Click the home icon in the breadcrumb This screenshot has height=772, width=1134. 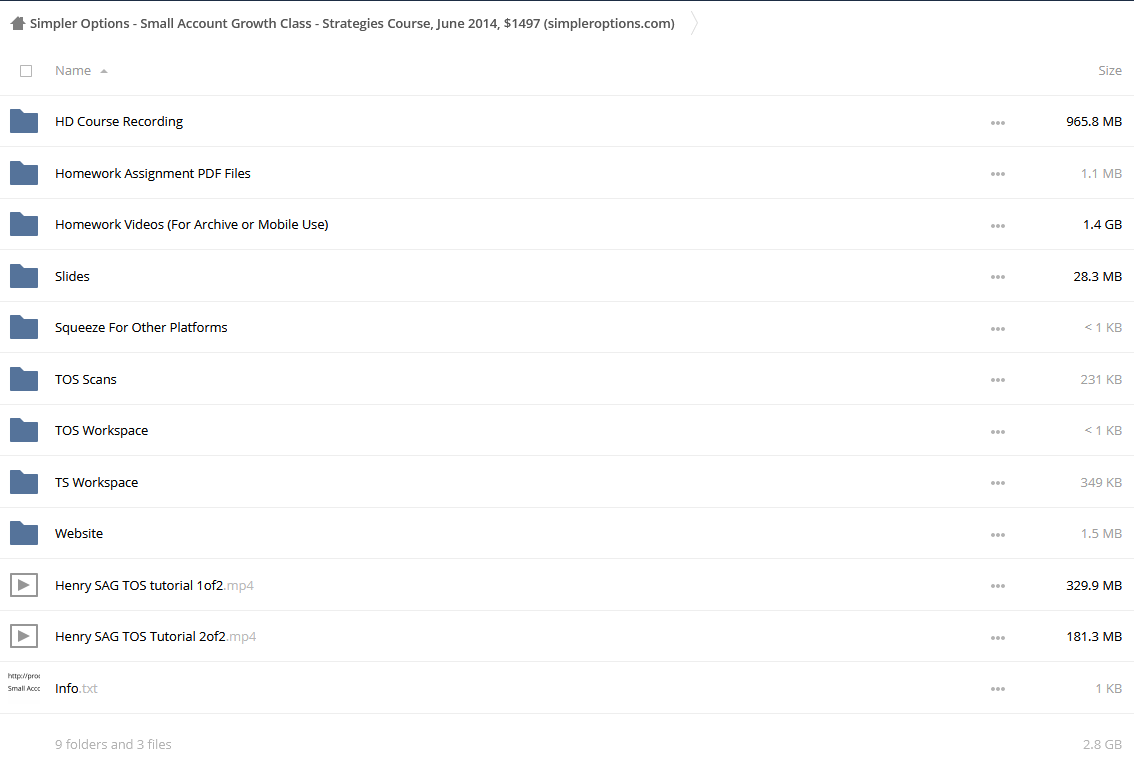pos(18,23)
